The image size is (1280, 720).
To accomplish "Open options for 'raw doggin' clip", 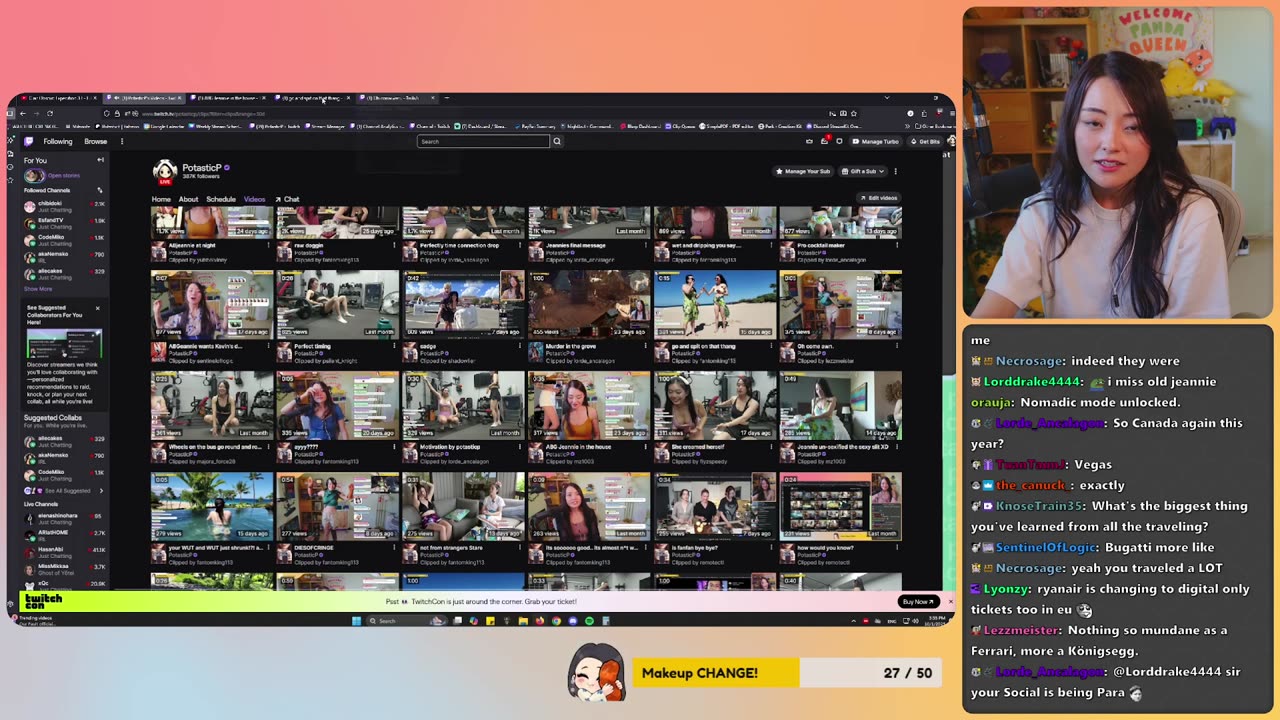I will click(x=396, y=245).
